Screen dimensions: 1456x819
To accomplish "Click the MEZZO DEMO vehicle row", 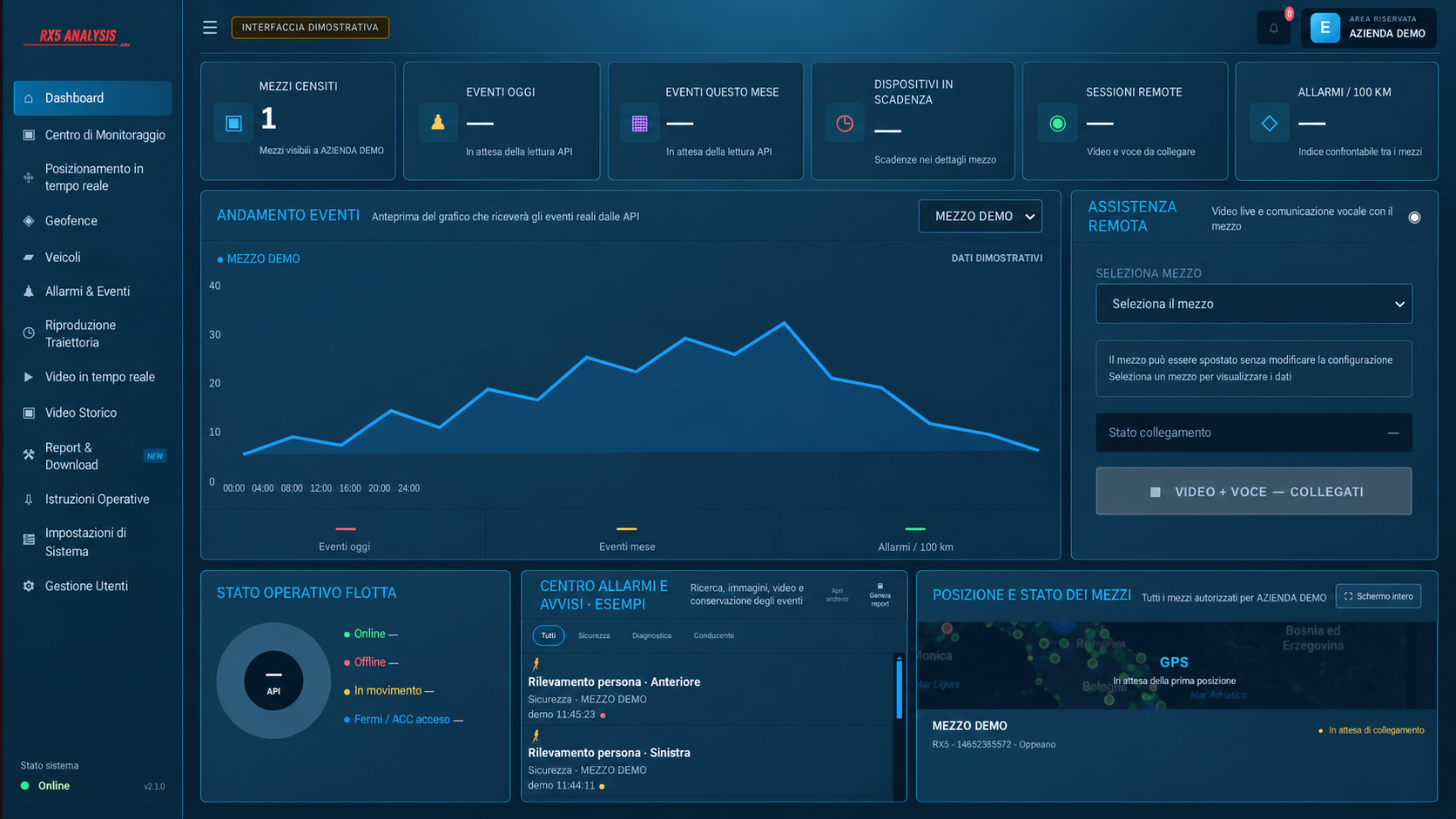I will pyautogui.click(x=1176, y=734).
